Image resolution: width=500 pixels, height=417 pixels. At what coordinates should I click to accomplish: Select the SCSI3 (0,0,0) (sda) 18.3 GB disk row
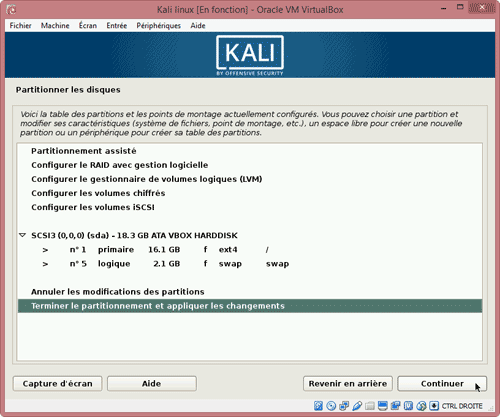(250, 235)
